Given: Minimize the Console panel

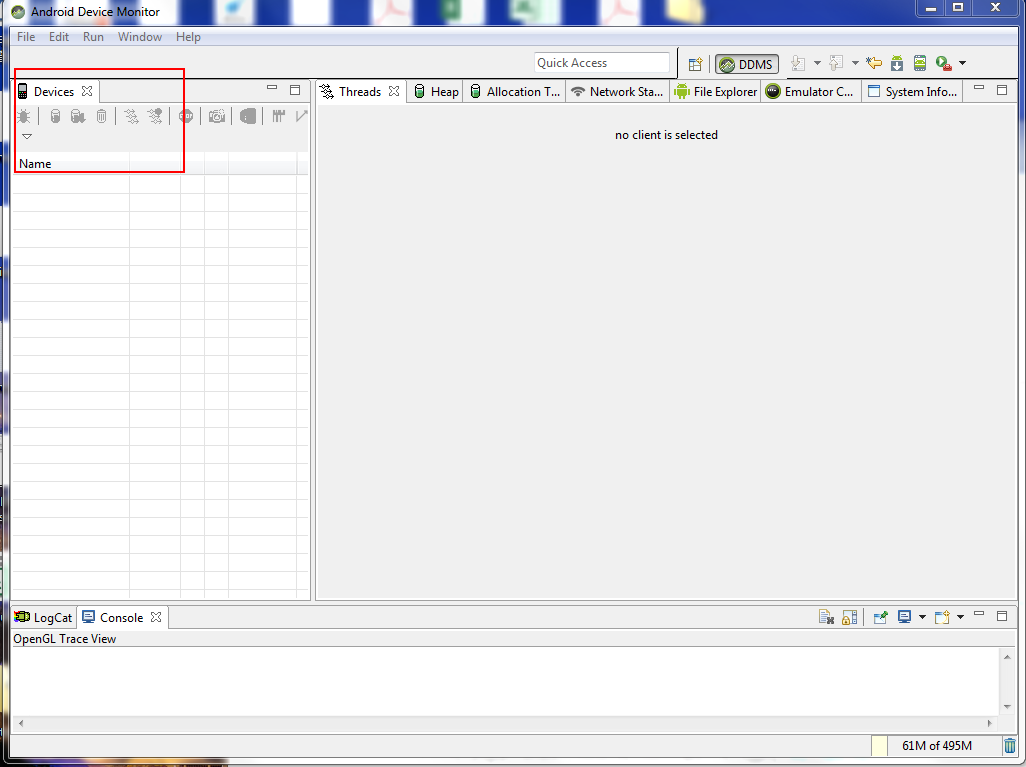Looking at the screenshot, I should [979, 614].
